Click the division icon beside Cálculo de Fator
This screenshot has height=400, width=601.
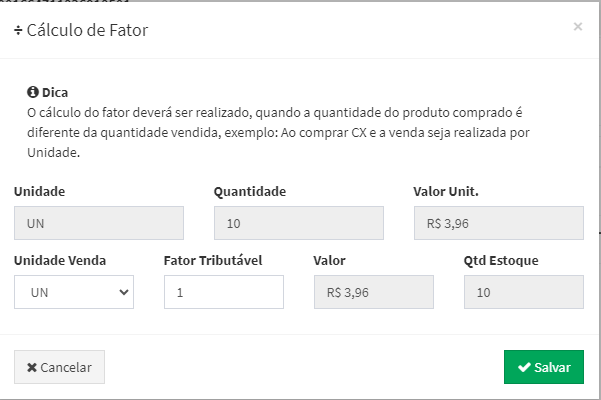pos(19,31)
